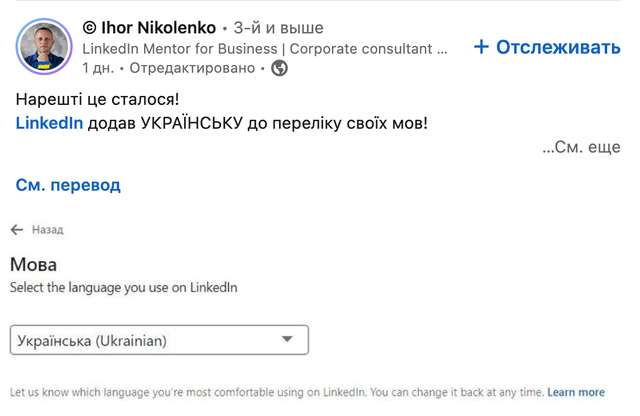Viewport: 640px width, 416px height.
Task: Open the Ihor Nikolenko author name link
Action: [159, 27]
